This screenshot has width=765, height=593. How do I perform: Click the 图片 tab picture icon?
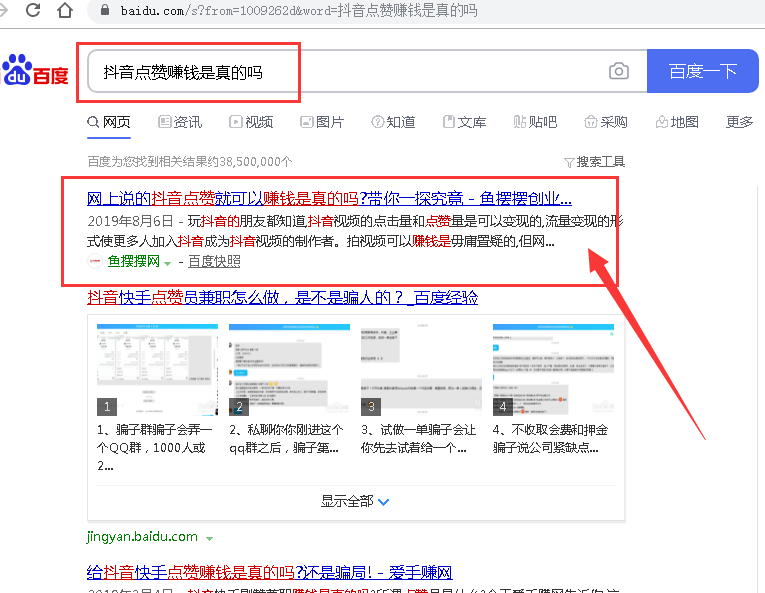[x=306, y=122]
